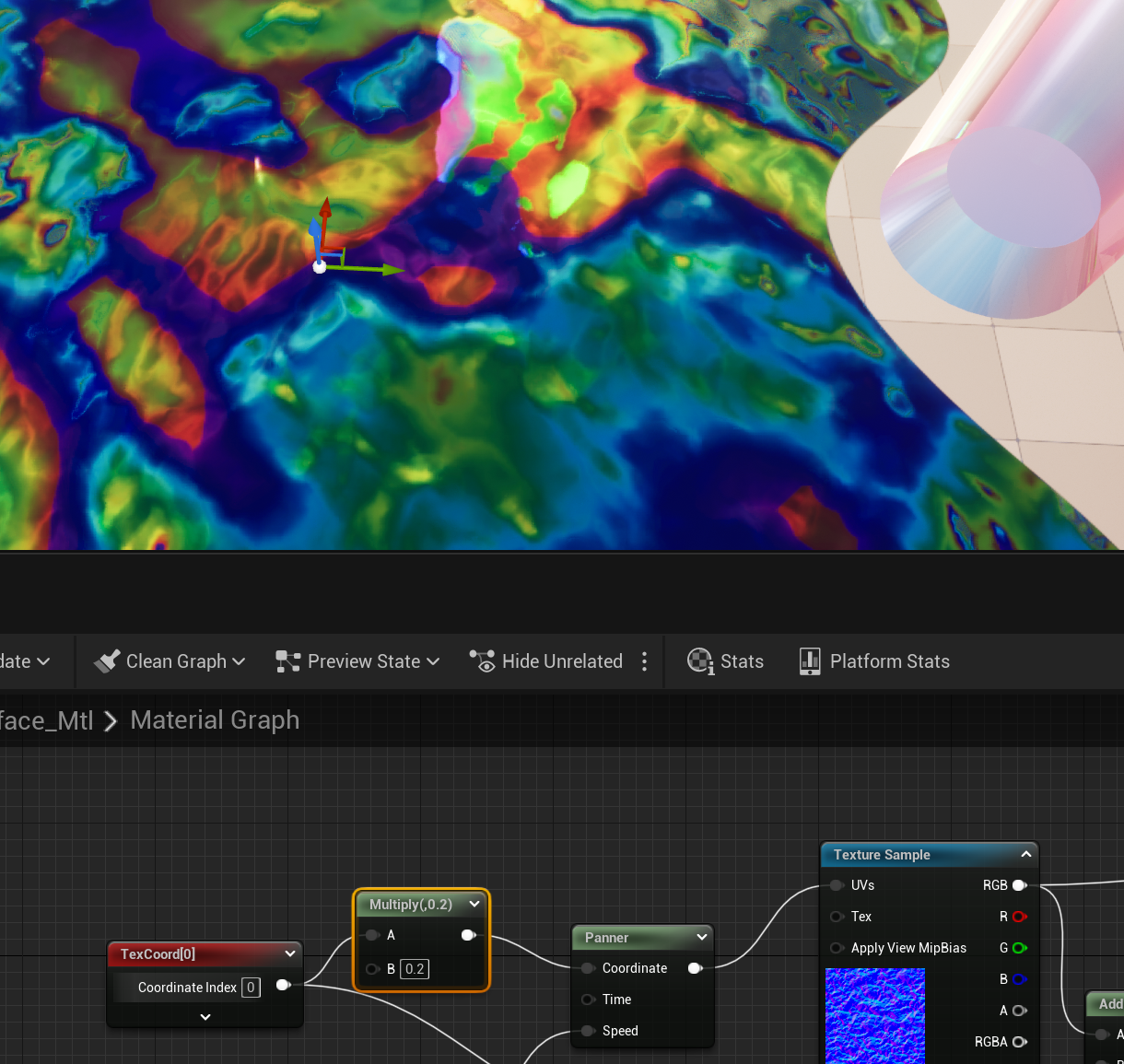Click the Panner node output pin
The image size is (1124, 1064).
(x=695, y=968)
